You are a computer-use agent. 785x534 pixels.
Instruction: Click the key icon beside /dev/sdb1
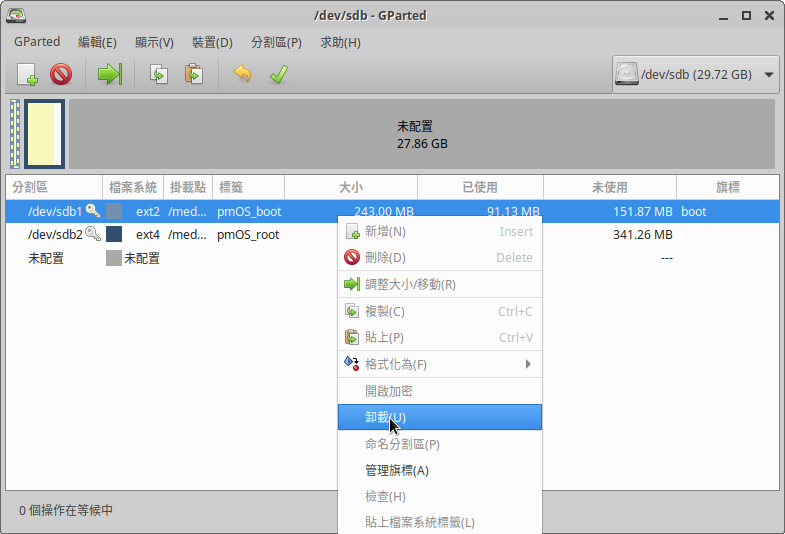(x=93, y=211)
